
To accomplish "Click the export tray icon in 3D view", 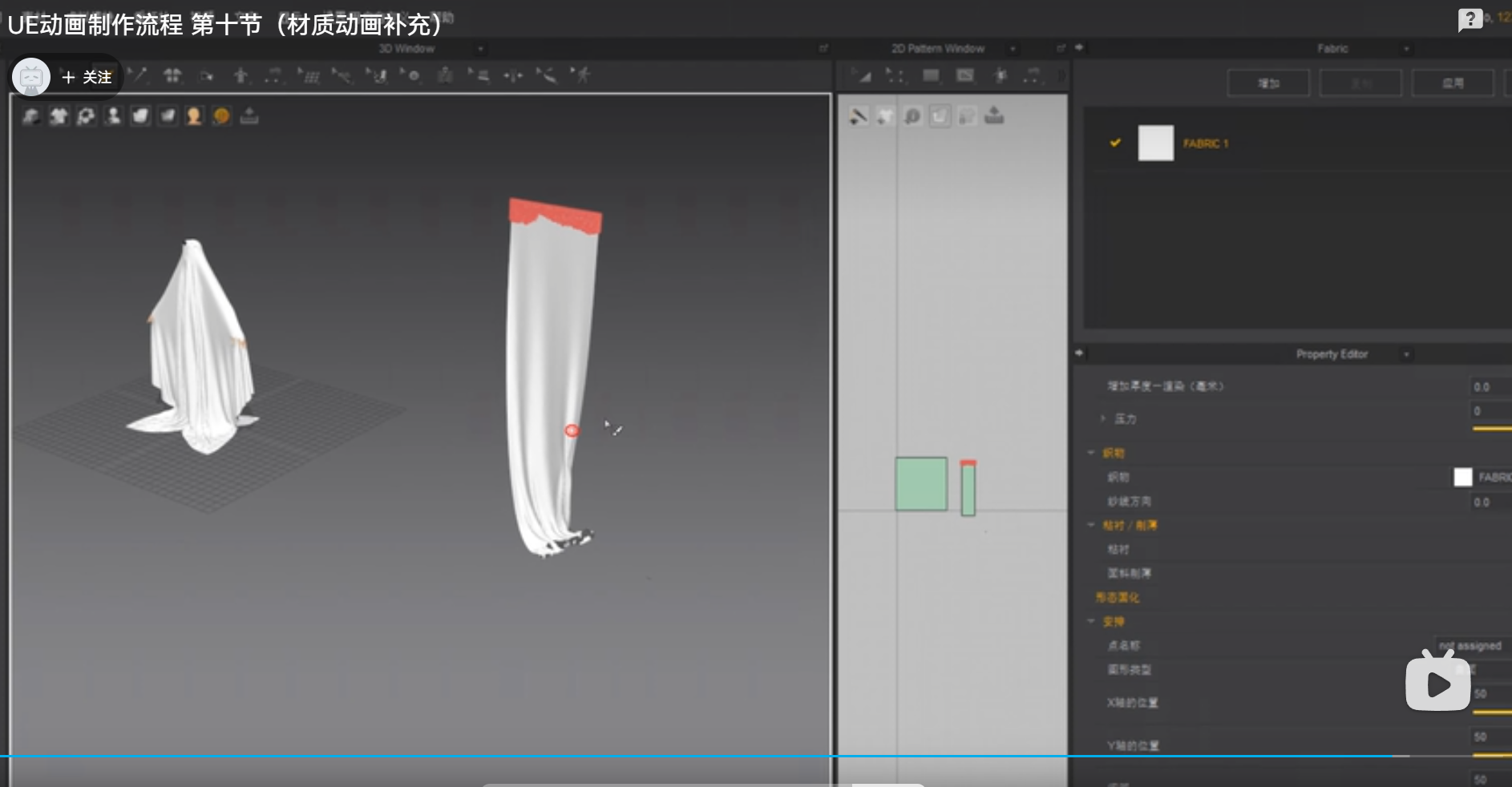I will (x=249, y=116).
